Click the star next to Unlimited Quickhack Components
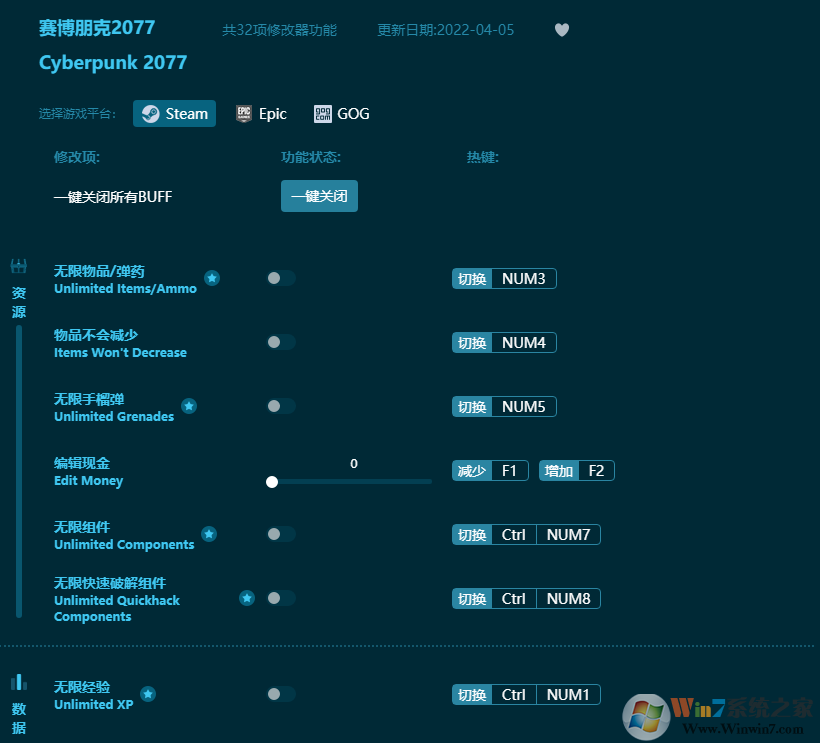Image resolution: width=820 pixels, height=743 pixels. tap(247, 598)
